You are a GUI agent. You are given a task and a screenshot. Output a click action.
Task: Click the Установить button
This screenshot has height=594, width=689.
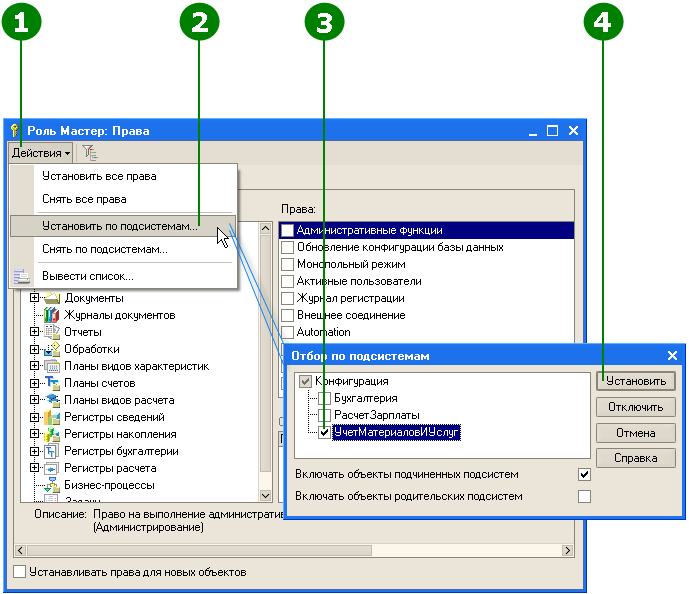point(636,381)
